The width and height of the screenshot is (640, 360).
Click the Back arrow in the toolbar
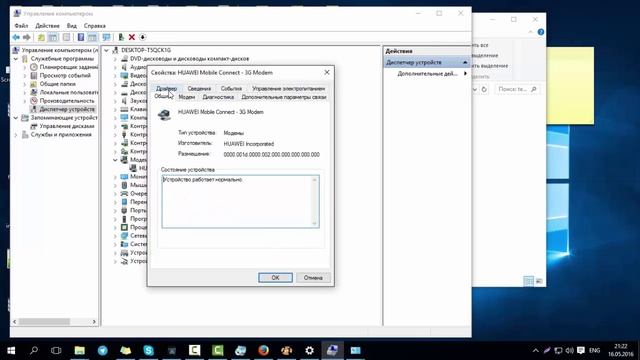16,38
